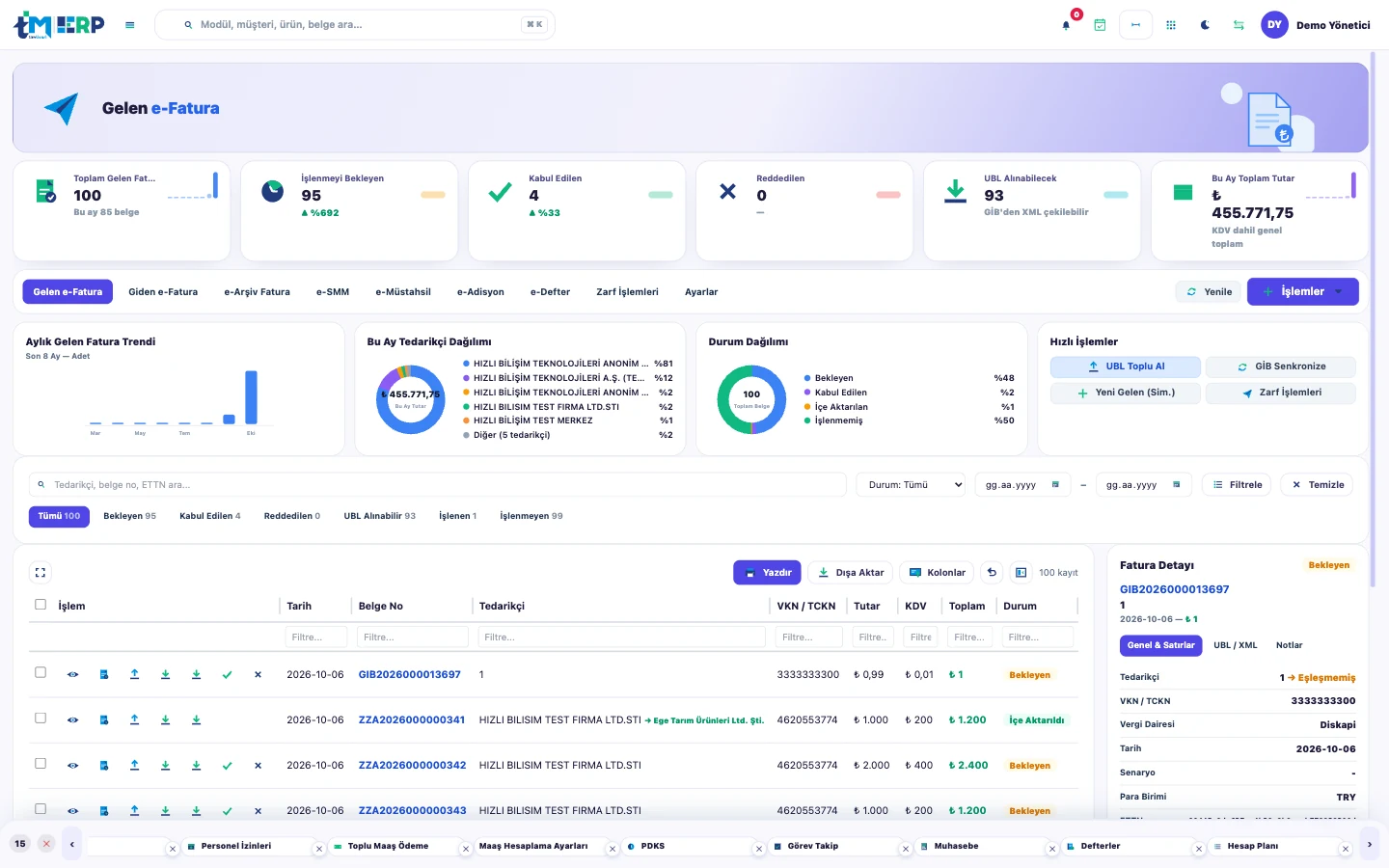Image resolution: width=1389 pixels, height=868 pixels.
Task: Click the green swap arrows icon in header
Action: point(1239,25)
